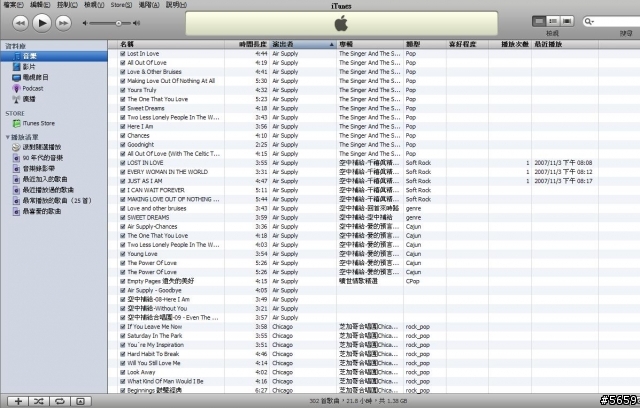Viewport: 640px width, 408px height.
Task: Sort by the 專輯 album column header
Action: click(370, 44)
